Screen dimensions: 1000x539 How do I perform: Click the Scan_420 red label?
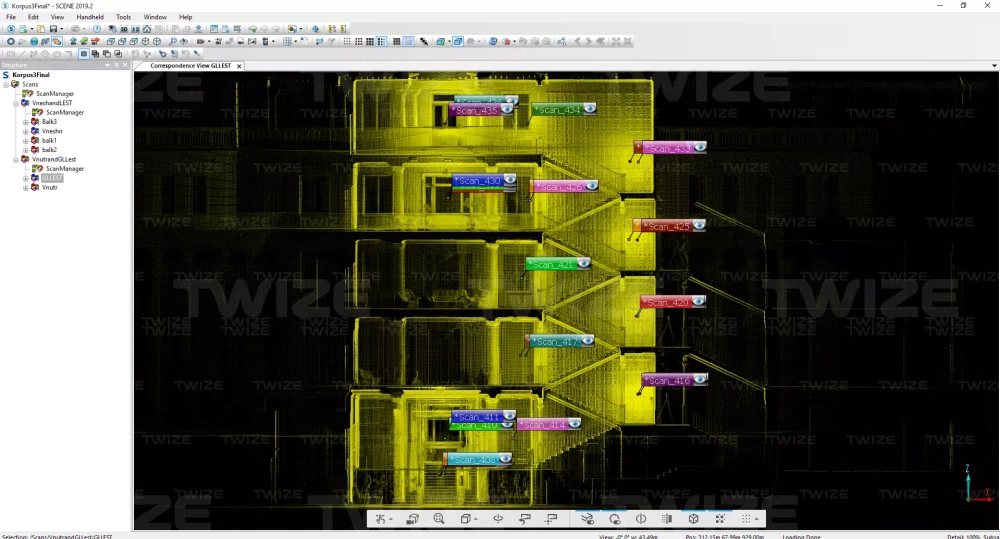point(668,302)
